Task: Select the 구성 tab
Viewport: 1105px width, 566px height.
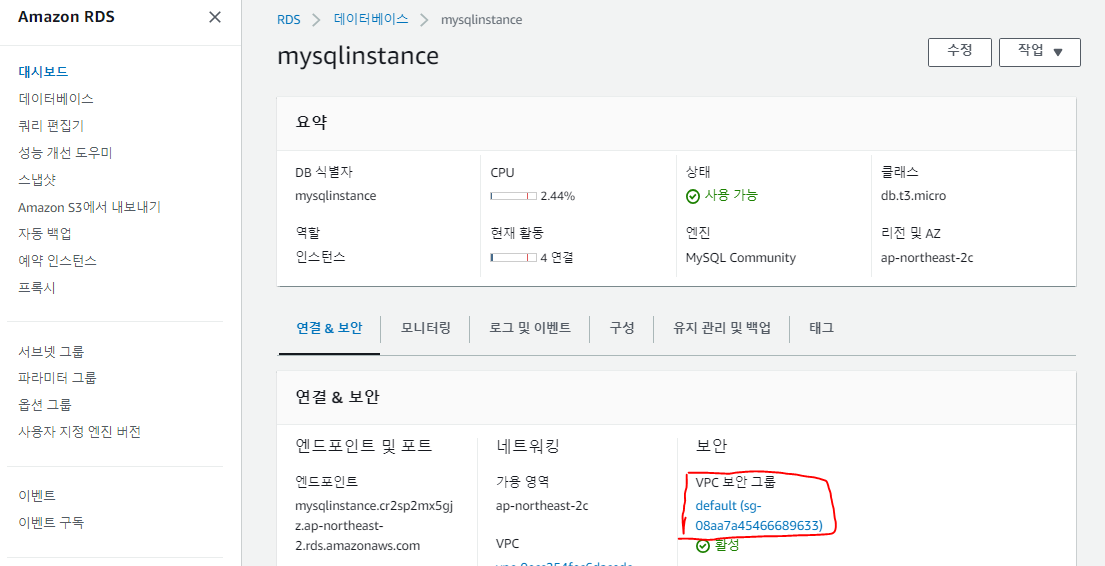Action: click(622, 328)
